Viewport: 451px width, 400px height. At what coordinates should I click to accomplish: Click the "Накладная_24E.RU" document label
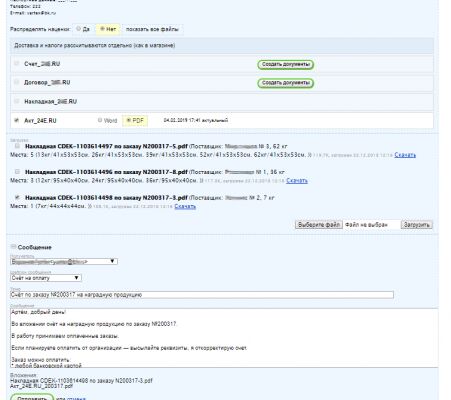pos(50,101)
